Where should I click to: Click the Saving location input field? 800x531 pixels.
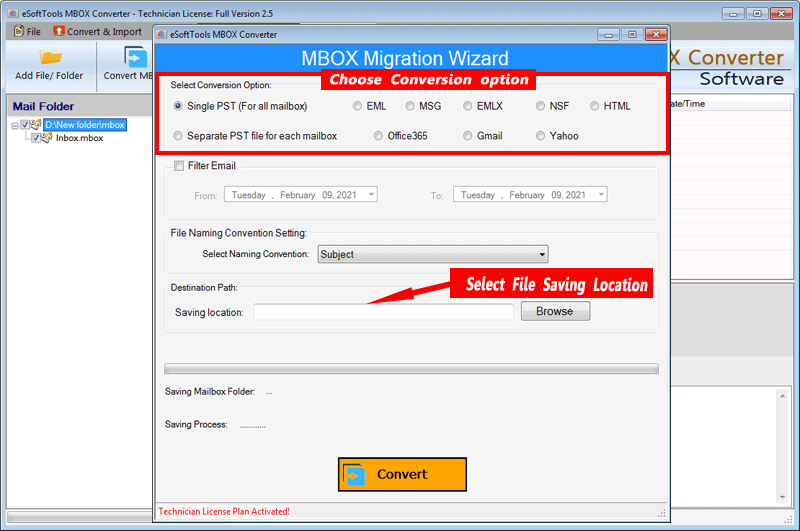[383, 312]
